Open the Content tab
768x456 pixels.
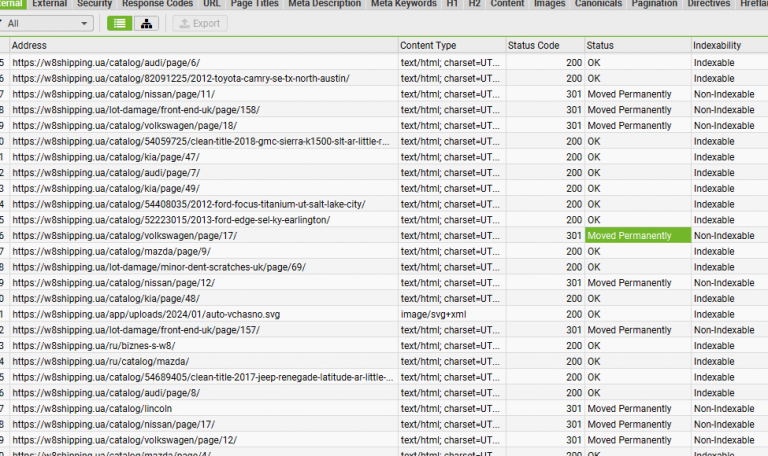[x=507, y=4]
